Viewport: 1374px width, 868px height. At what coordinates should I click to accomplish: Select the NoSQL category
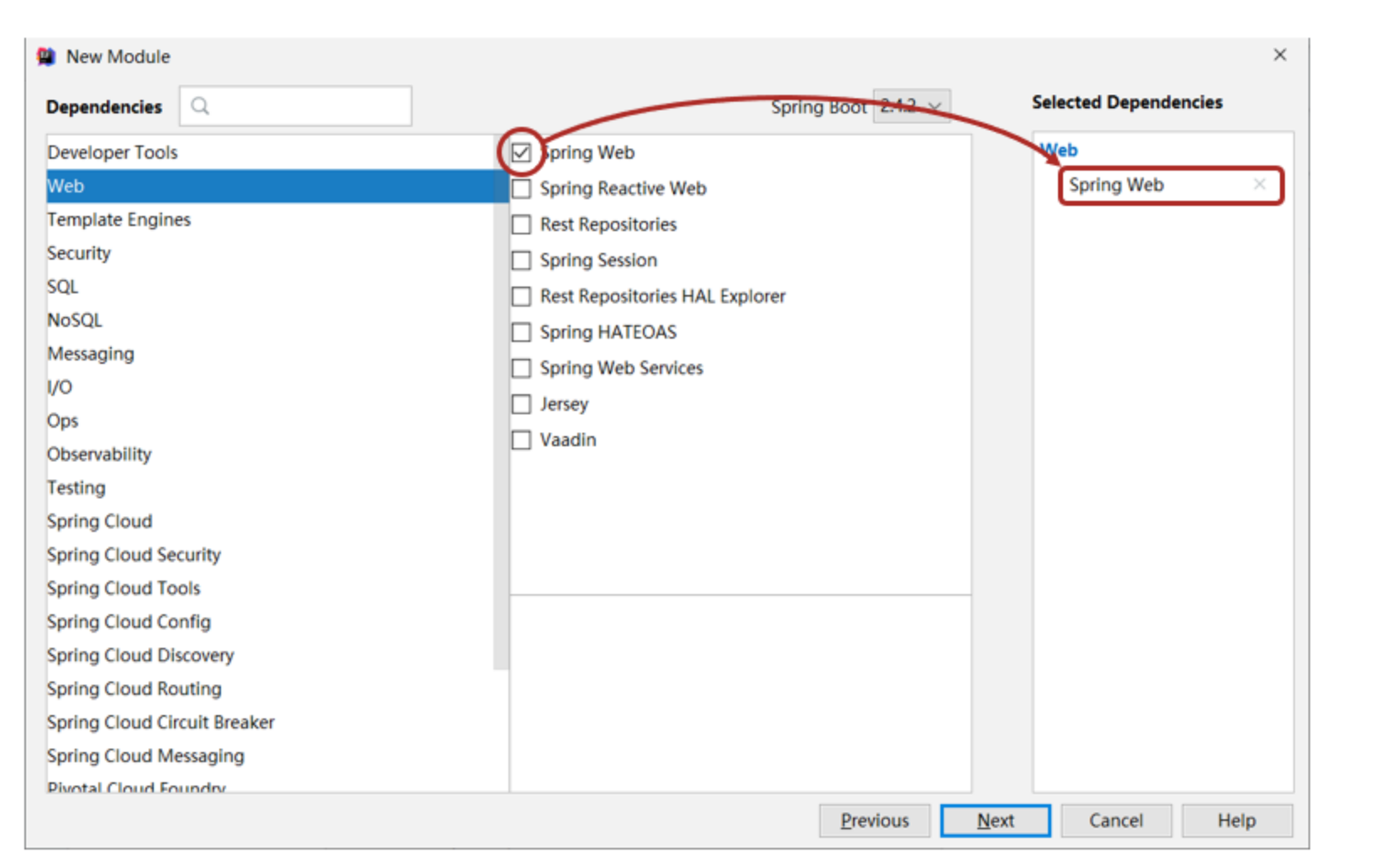tap(271, 320)
